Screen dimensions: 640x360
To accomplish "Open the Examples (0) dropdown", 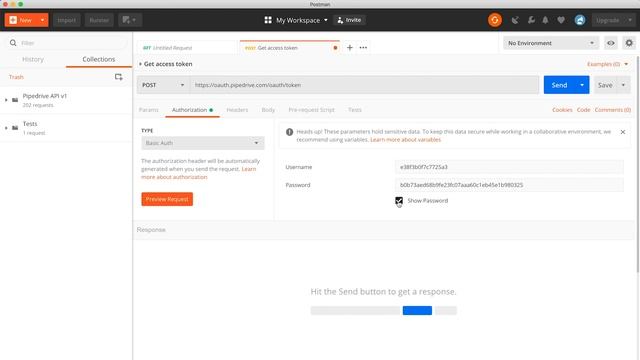I will (607, 64).
